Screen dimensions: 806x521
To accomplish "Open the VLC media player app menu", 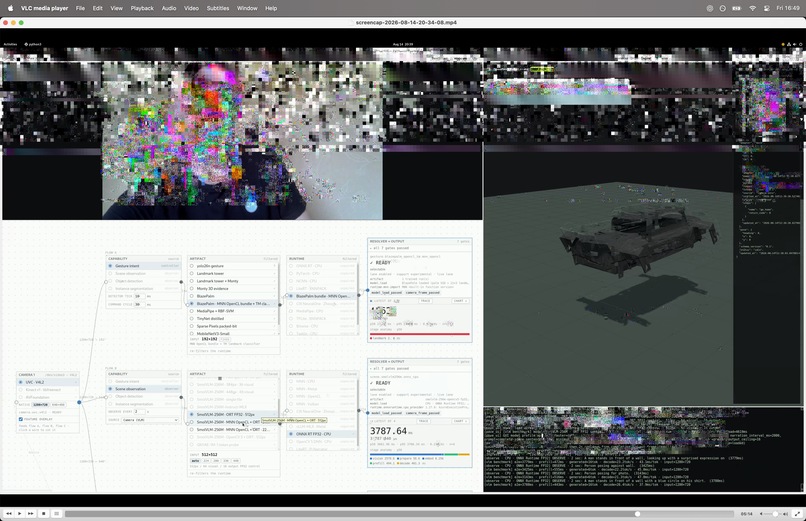I will 44,8.
